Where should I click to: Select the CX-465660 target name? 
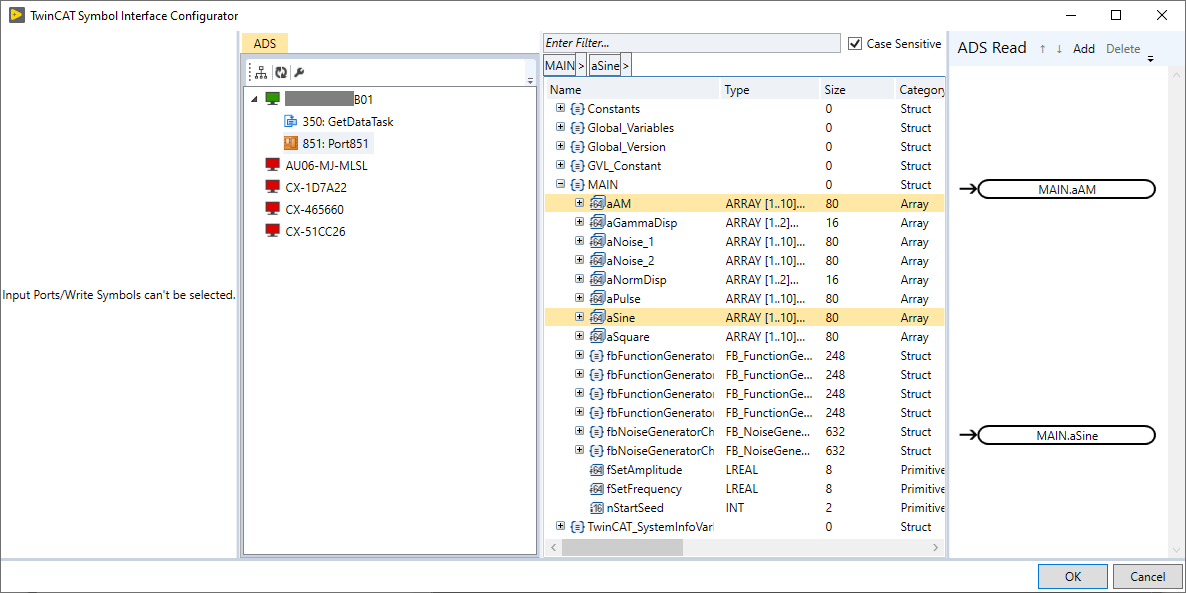click(x=315, y=209)
